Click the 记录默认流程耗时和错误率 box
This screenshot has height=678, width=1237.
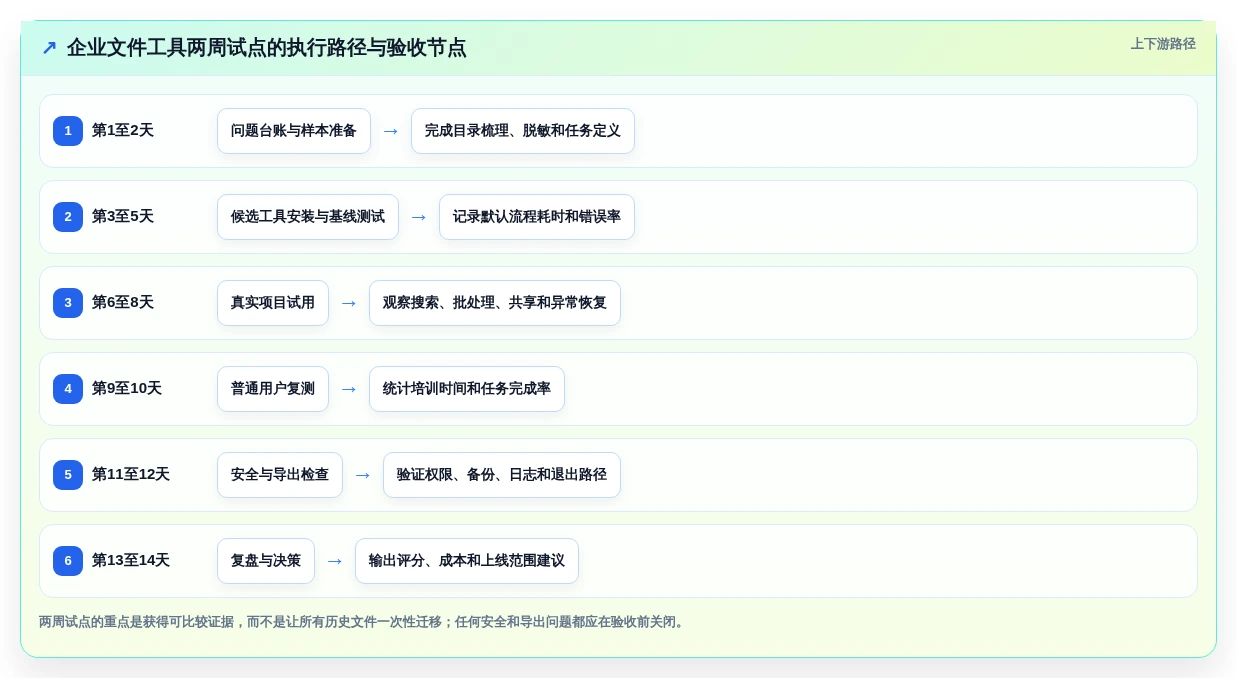tap(537, 217)
